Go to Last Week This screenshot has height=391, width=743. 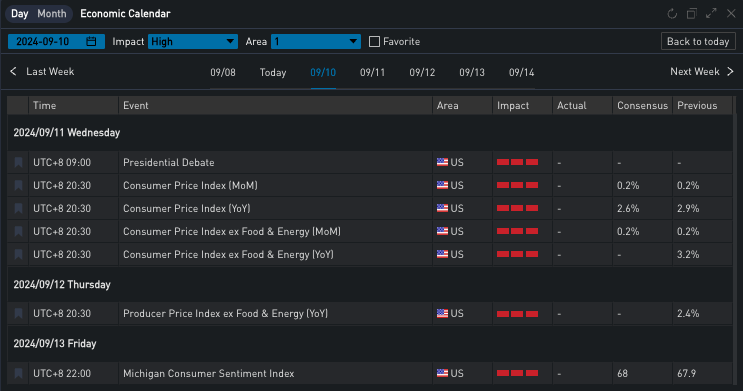click(42, 72)
